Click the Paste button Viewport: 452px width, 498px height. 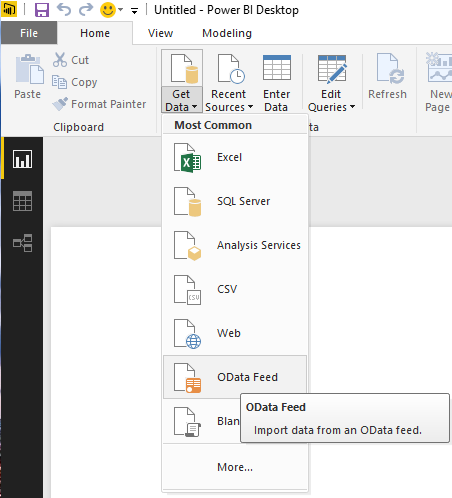(x=28, y=77)
